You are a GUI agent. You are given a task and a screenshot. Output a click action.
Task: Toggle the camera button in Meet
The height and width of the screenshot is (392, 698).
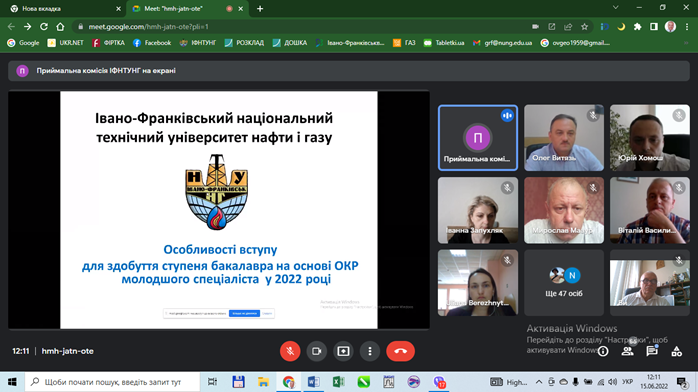[317, 351]
